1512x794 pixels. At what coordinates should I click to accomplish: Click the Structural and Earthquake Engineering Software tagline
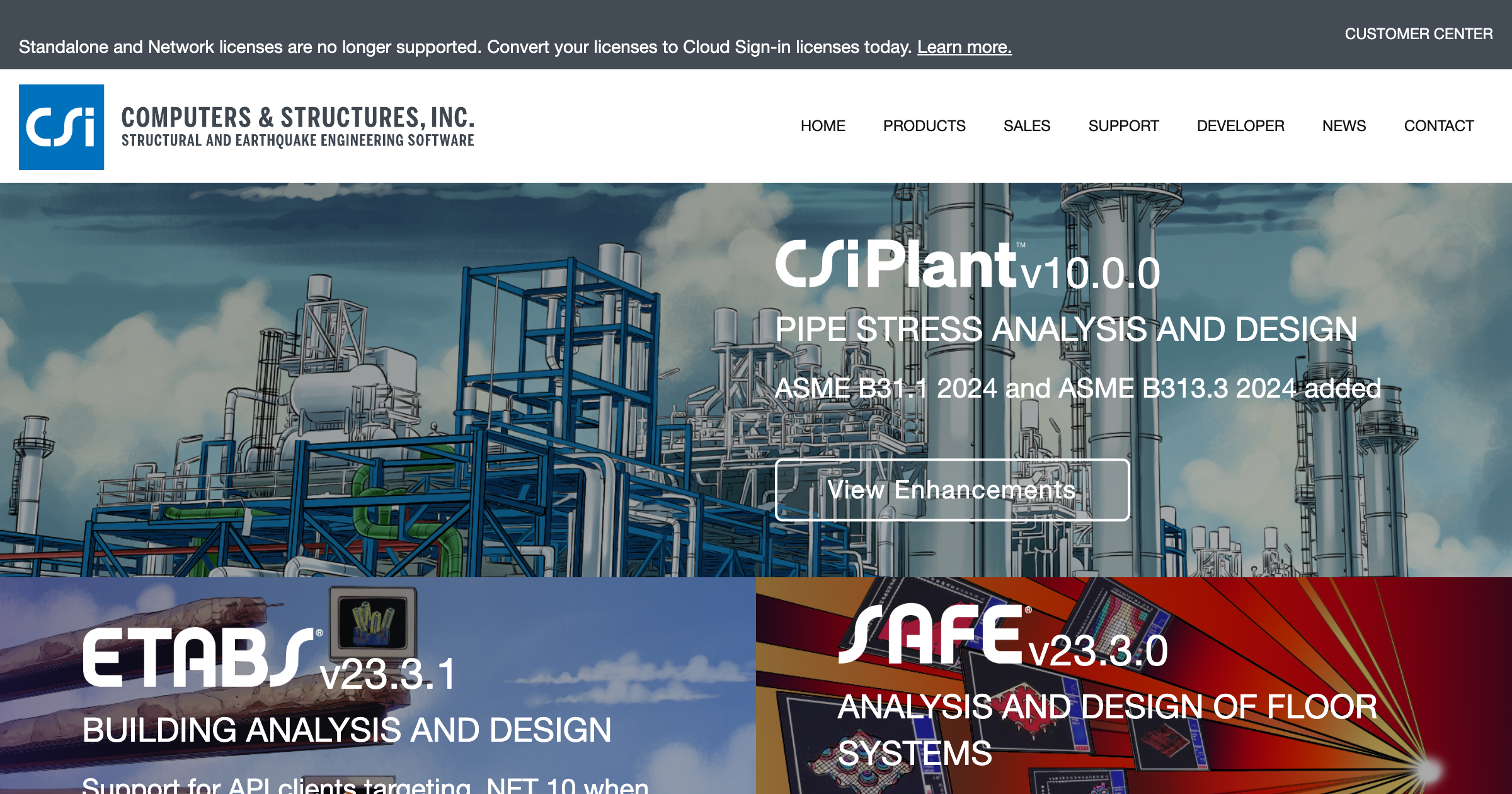tap(298, 141)
